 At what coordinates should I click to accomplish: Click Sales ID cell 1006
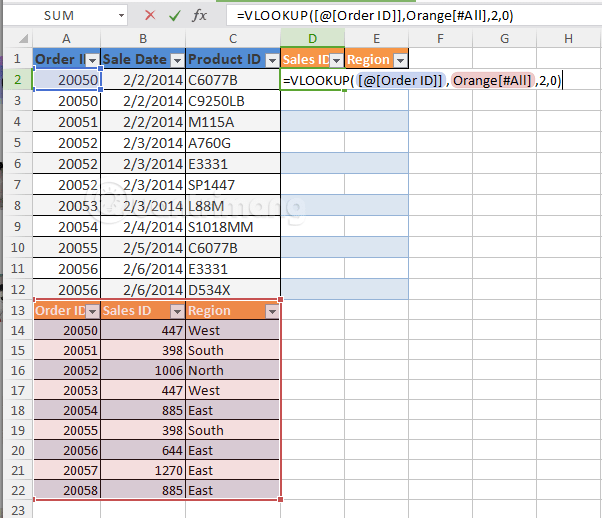pyautogui.click(x=143, y=370)
